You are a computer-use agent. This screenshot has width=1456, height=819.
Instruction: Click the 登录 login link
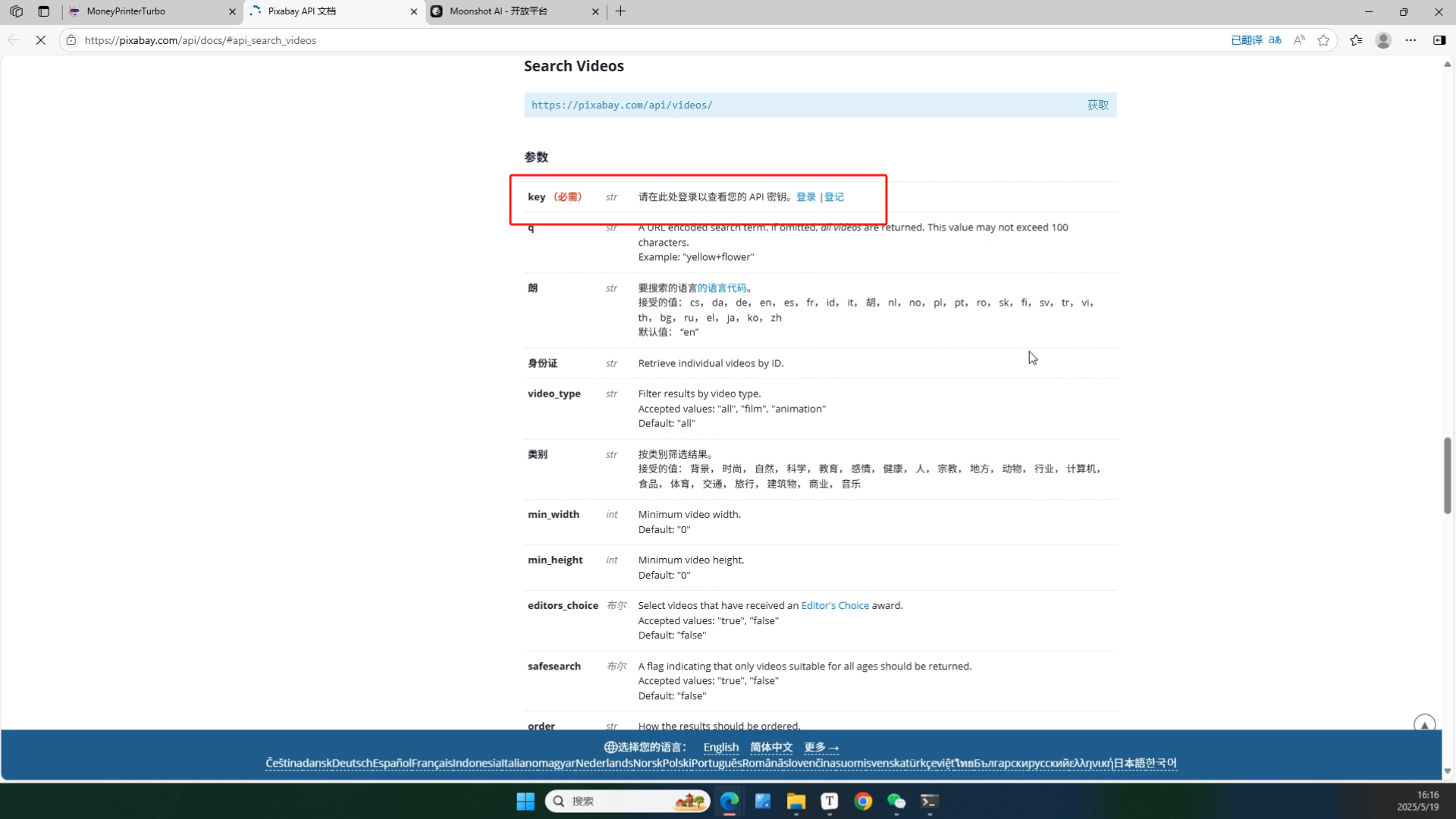click(x=805, y=197)
